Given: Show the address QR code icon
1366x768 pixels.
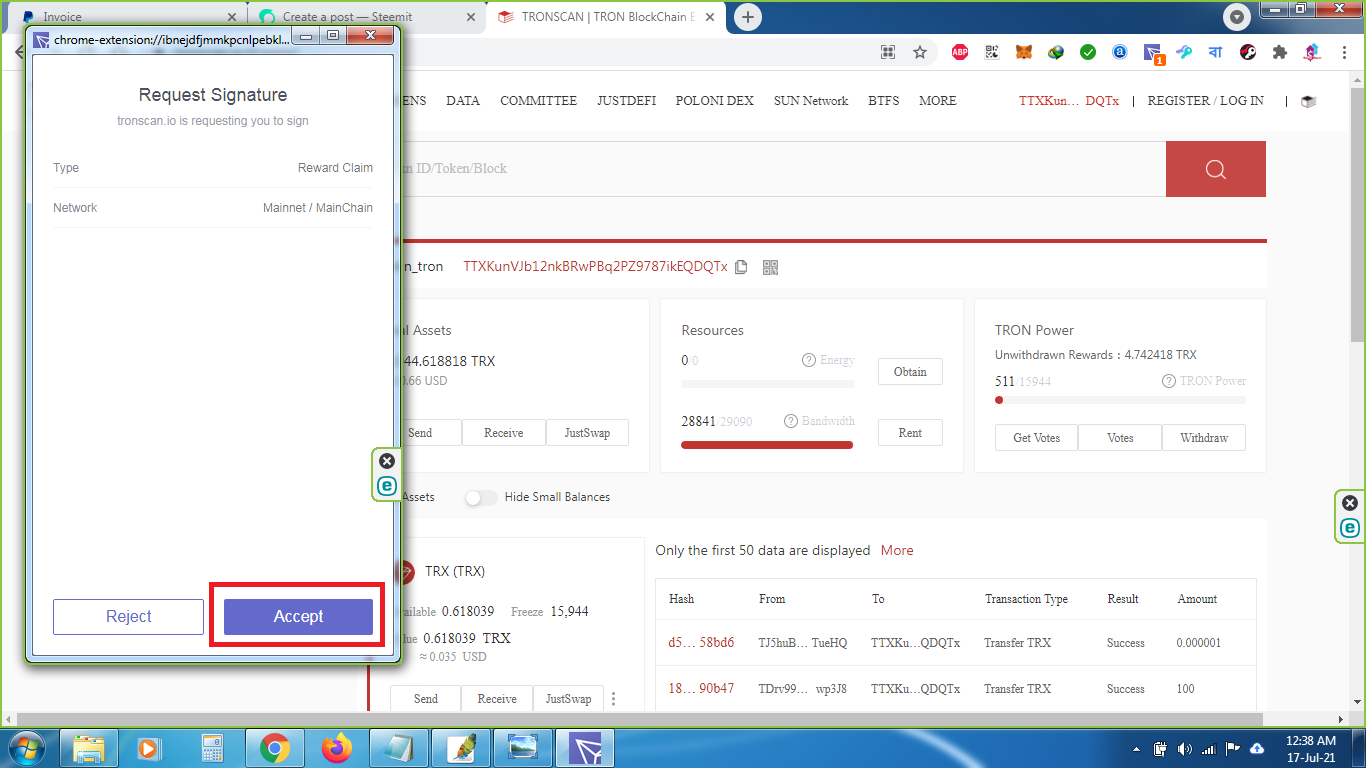Looking at the screenshot, I should (x=770, y=267).
